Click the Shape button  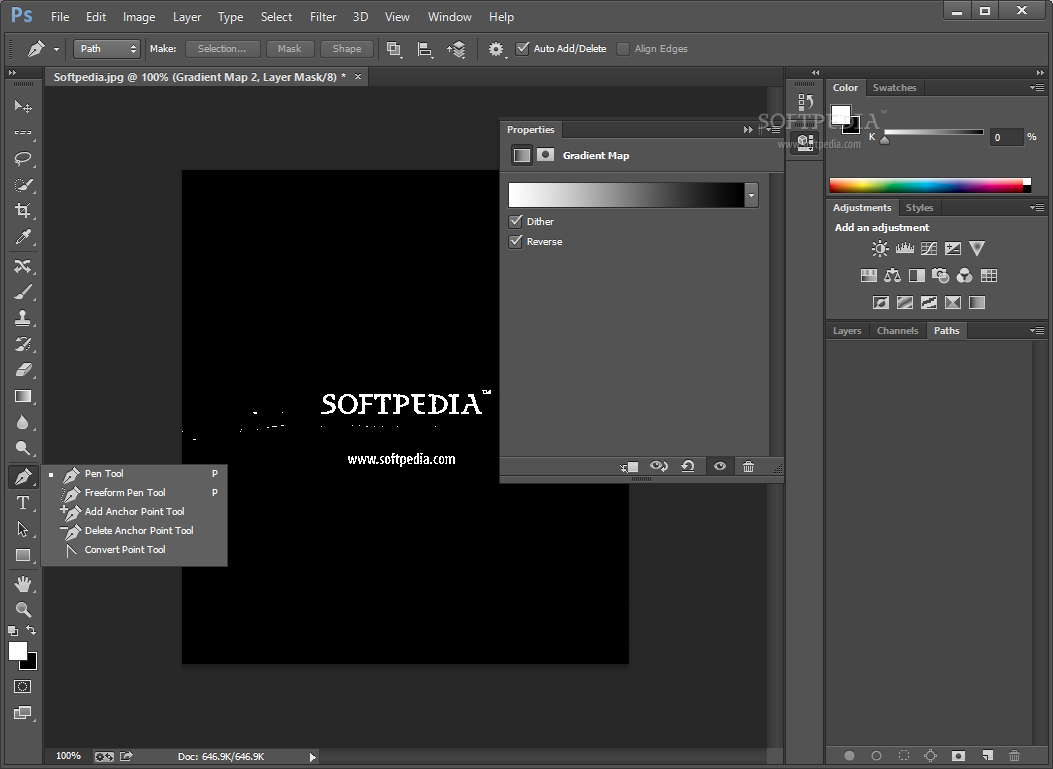(x=347, y=48)
